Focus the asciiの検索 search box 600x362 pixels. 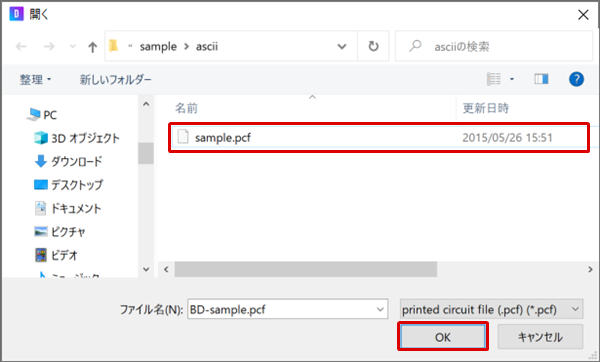(494, 46)
